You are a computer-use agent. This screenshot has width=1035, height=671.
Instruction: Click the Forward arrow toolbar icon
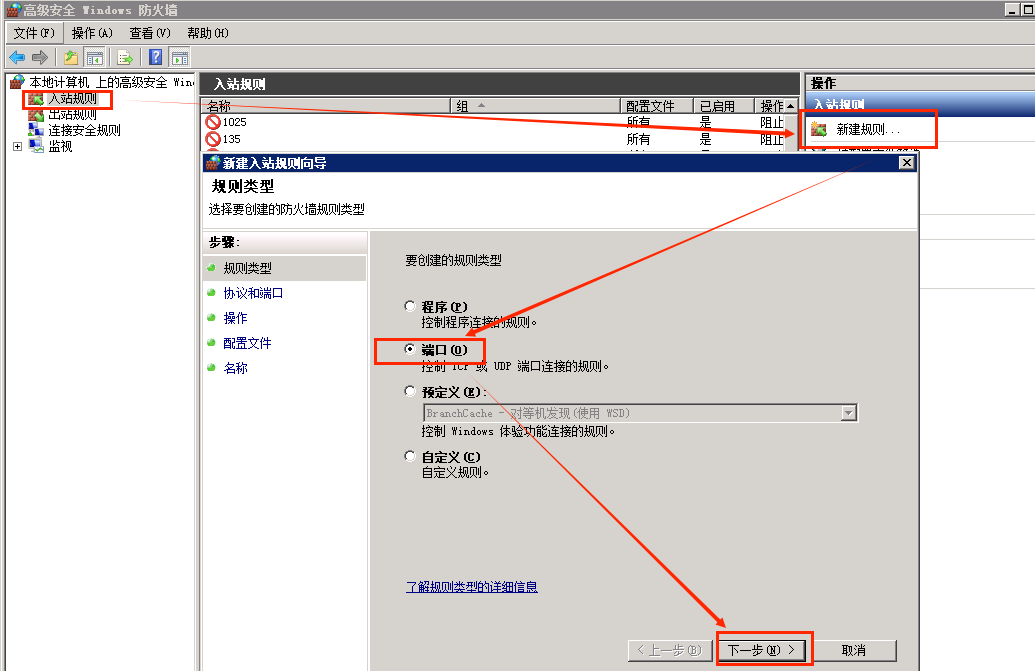point(40,57)
